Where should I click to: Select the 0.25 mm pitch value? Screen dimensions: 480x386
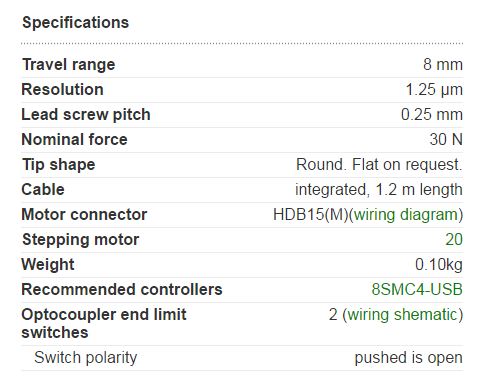click(x=432, y=114)
